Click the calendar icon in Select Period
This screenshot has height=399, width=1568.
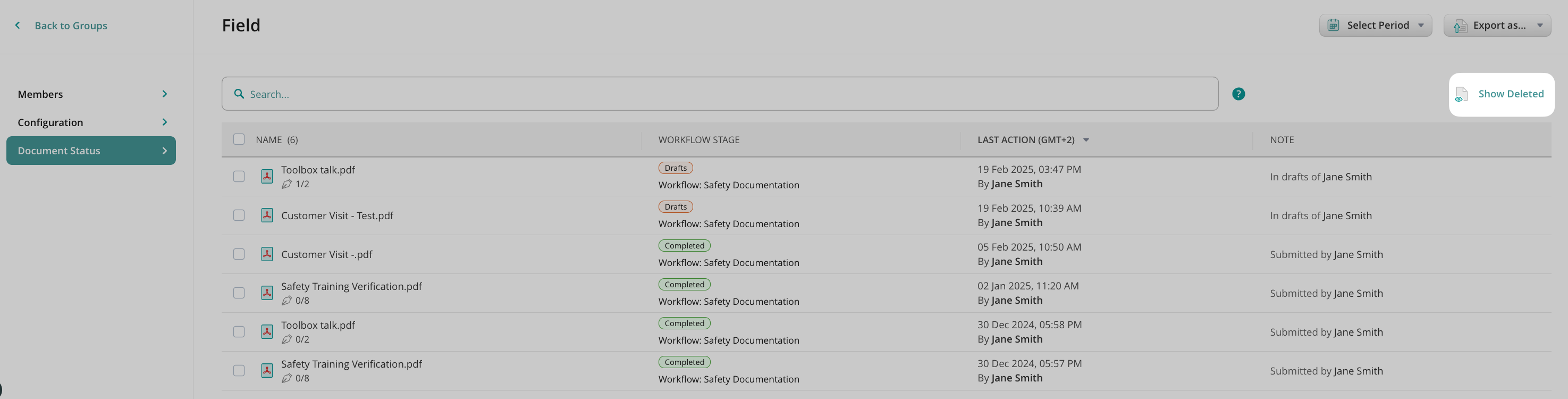click(x=1333, y=26)
